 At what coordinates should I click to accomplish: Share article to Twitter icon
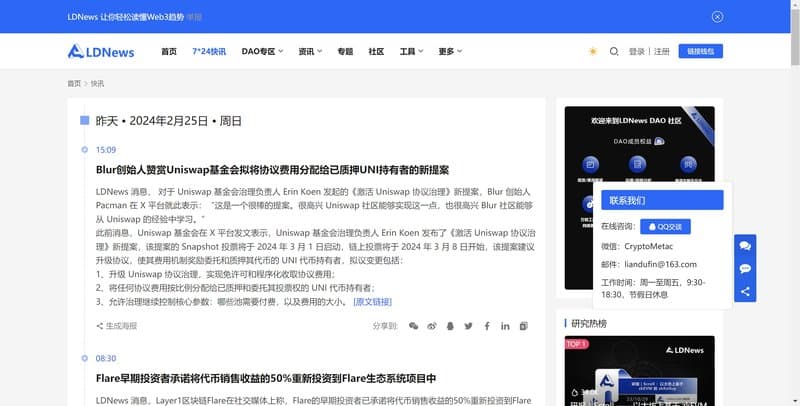pyautogui.click(x=468, y=326)
